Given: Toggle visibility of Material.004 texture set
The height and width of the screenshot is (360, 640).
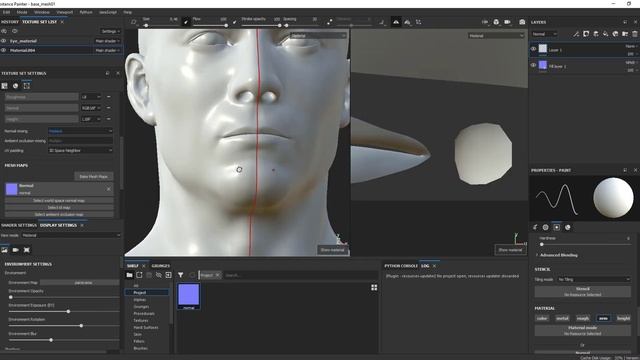Looking at the screenshot, I should (4, 50).
